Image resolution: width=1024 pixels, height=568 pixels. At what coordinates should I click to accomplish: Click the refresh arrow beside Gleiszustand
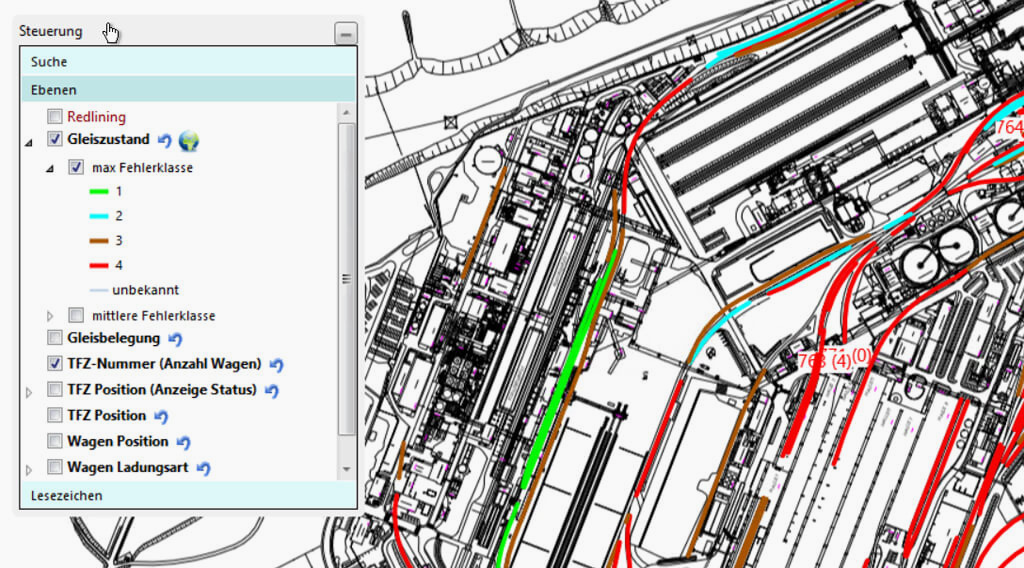click(166, 141)
